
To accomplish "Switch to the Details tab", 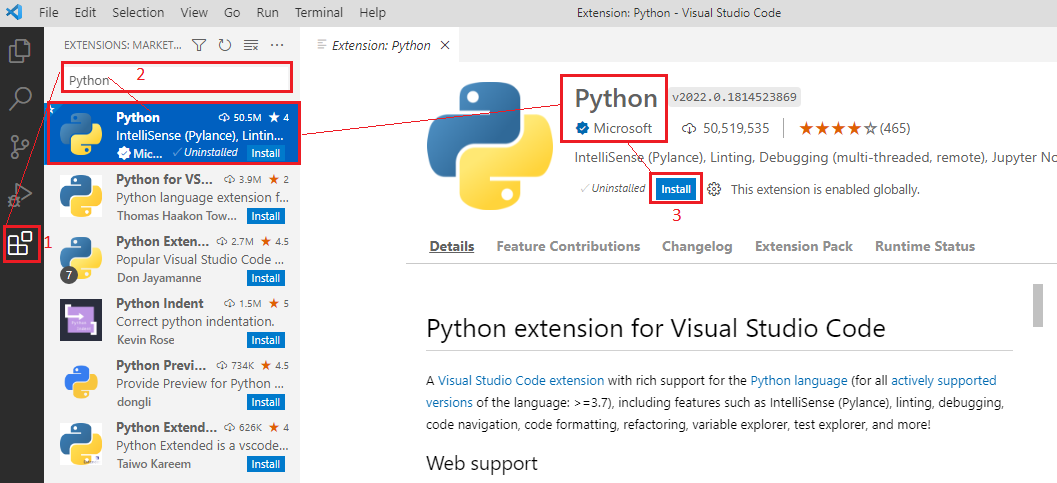I will click(x=452, y=247).
